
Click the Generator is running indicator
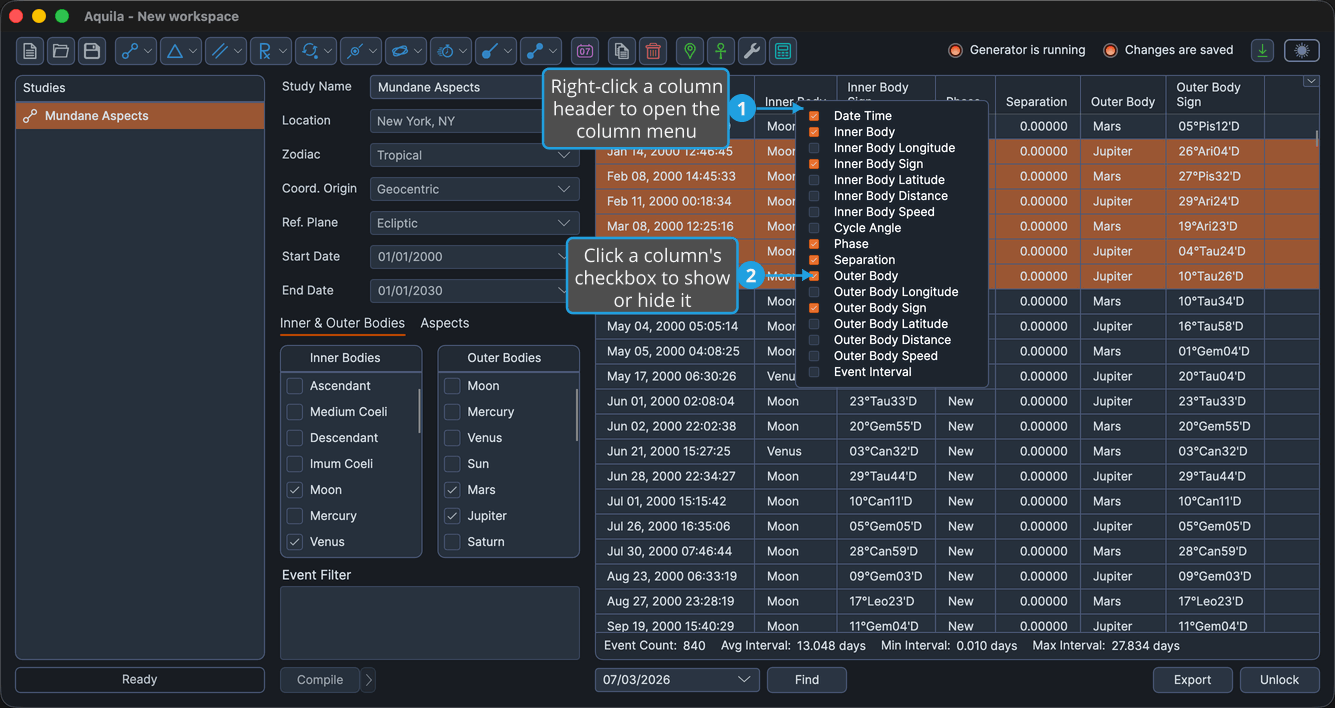click(x=1016, y=50)
